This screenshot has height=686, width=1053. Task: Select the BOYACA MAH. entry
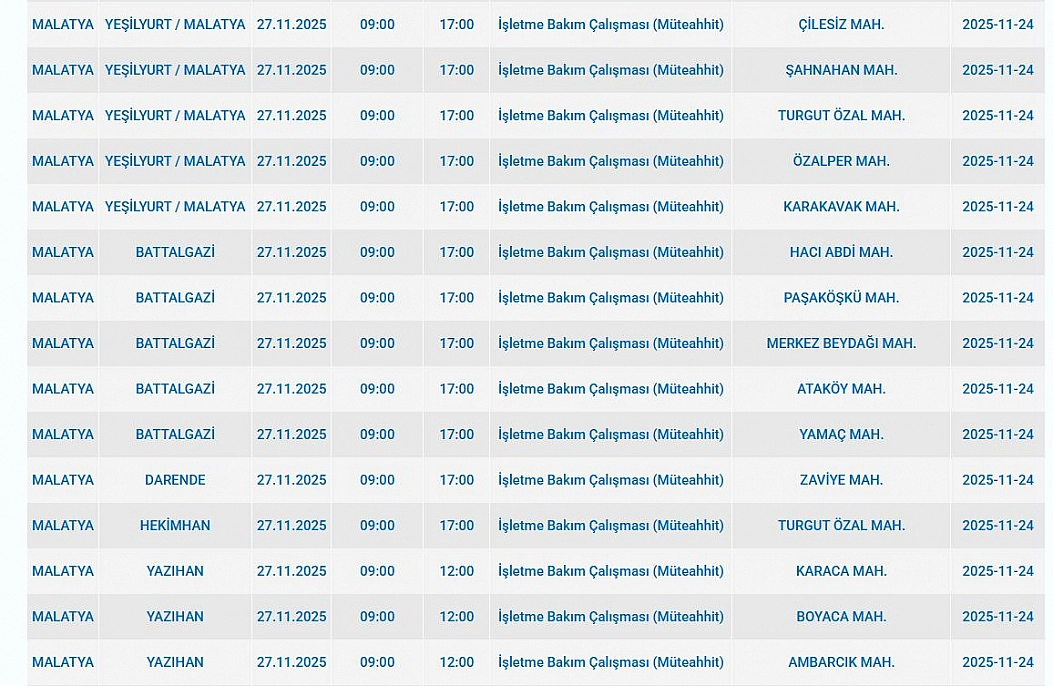tap(841, 617)
